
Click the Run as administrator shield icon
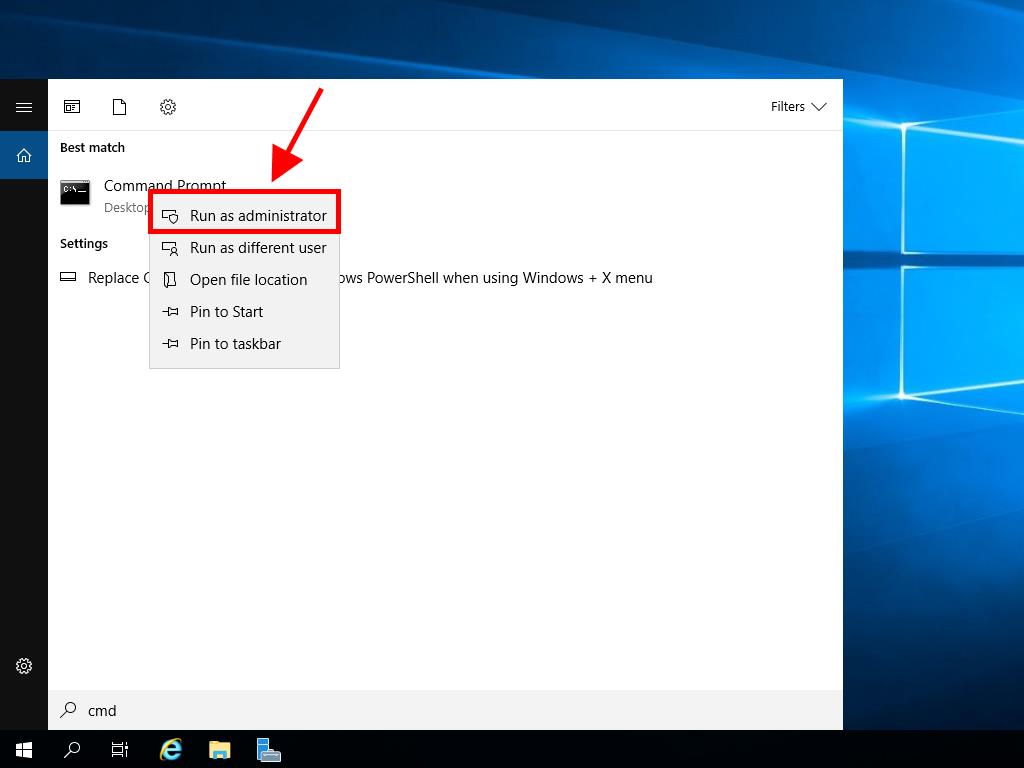(x=170, y=216)
